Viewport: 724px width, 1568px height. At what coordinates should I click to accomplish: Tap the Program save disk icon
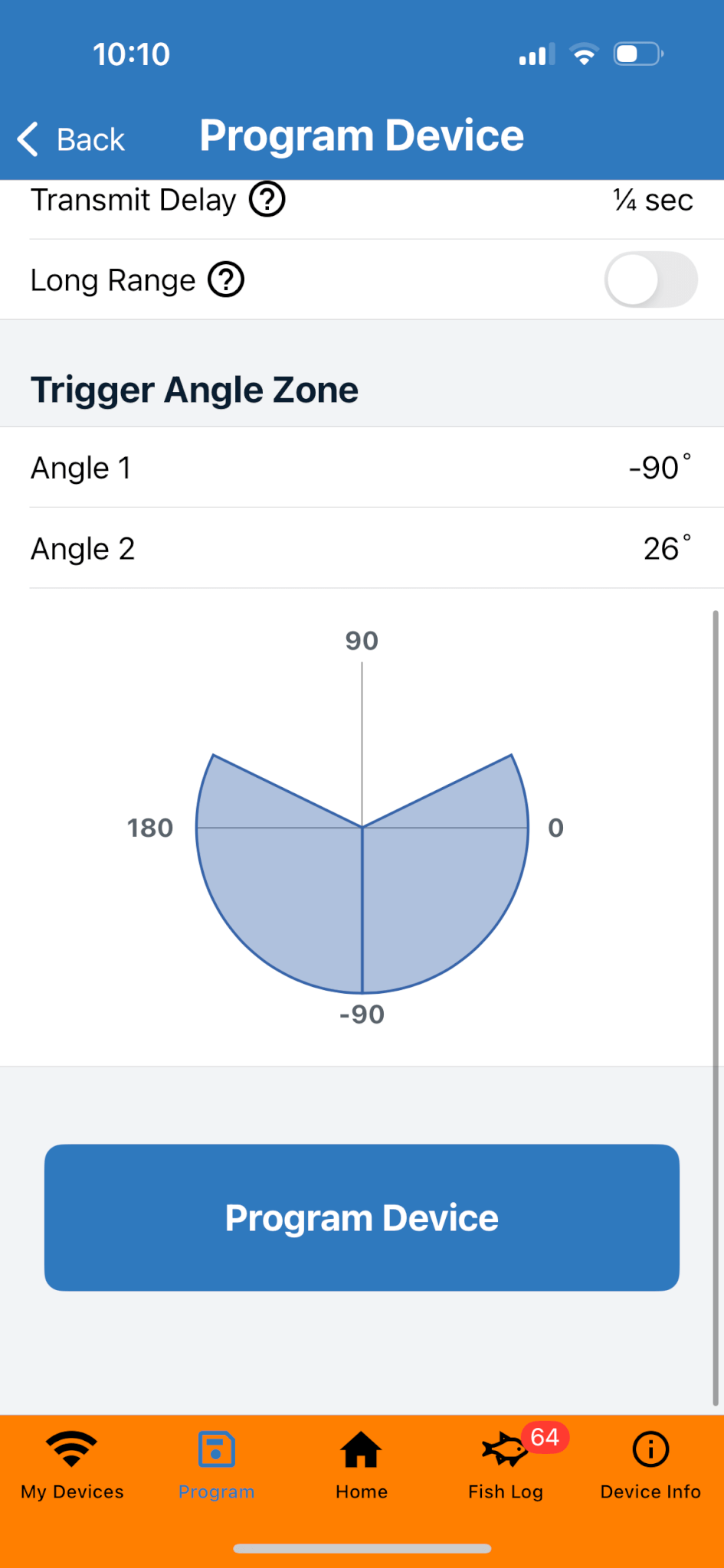coord(216,1449)
